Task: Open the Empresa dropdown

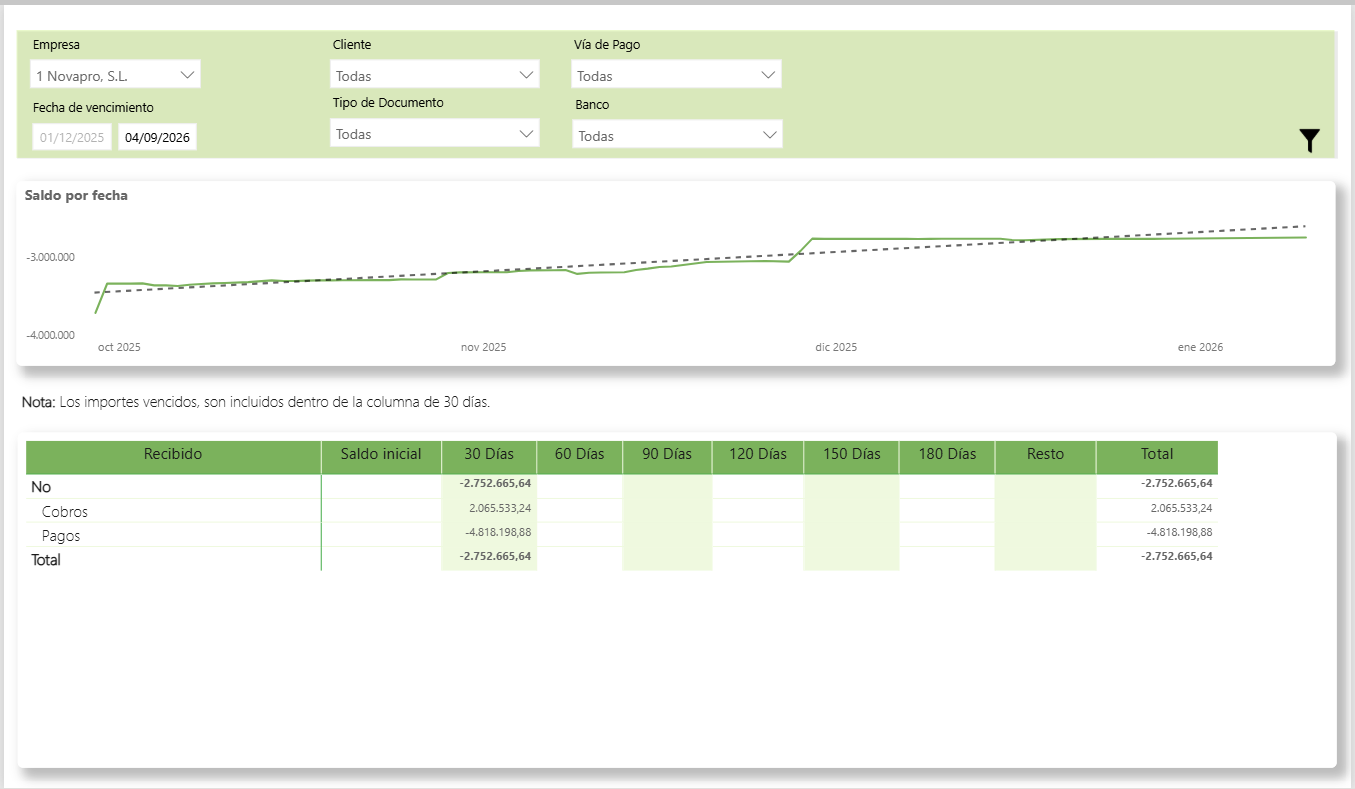Action: [115, 75]
